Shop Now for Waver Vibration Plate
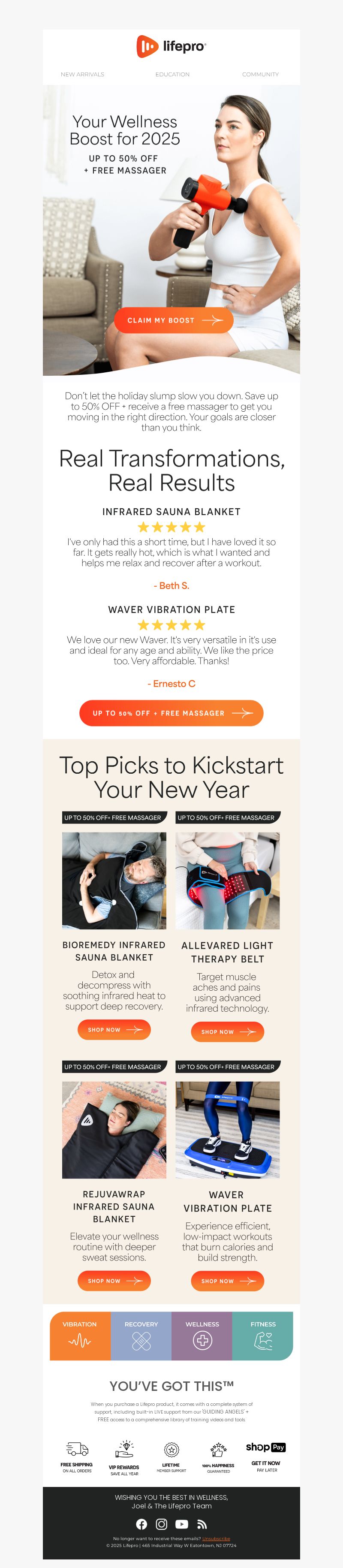Screen dimensions: 343x1568 tap(227, 1281)
